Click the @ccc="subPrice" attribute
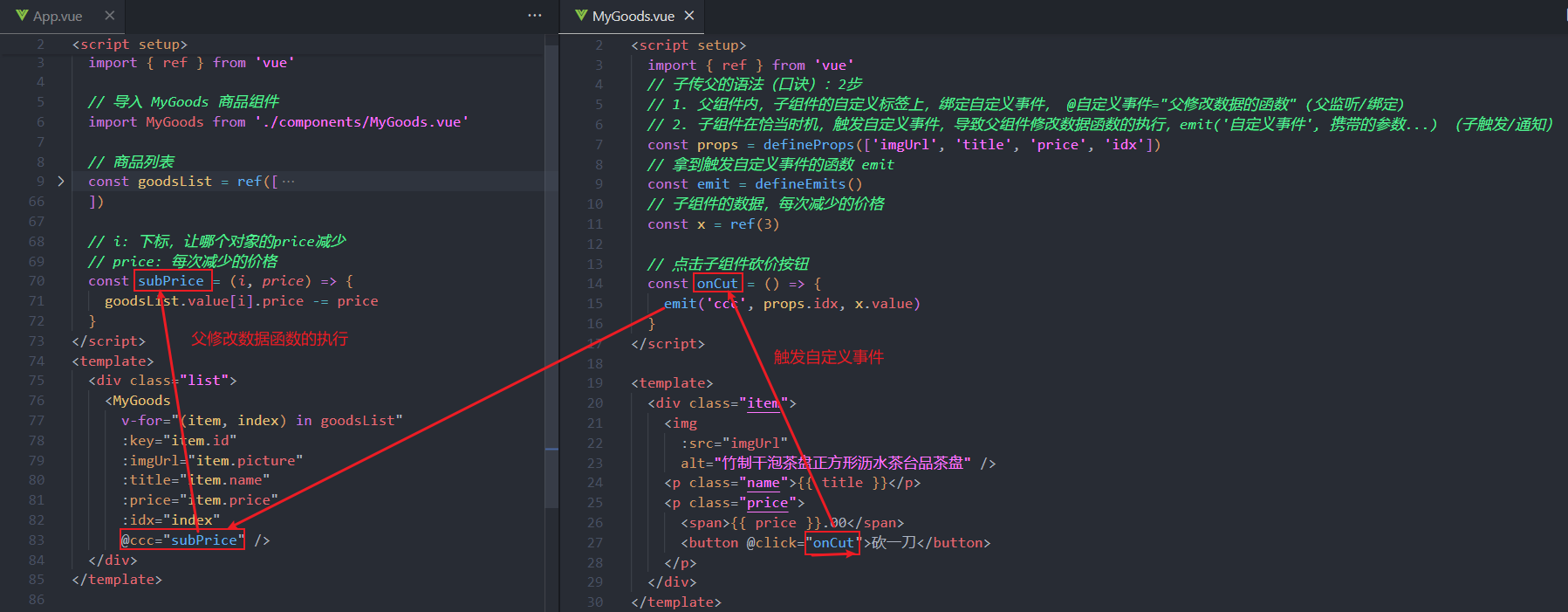This screenshot has height=612, width=1568. pyautogui.click(x=182, y=540)
